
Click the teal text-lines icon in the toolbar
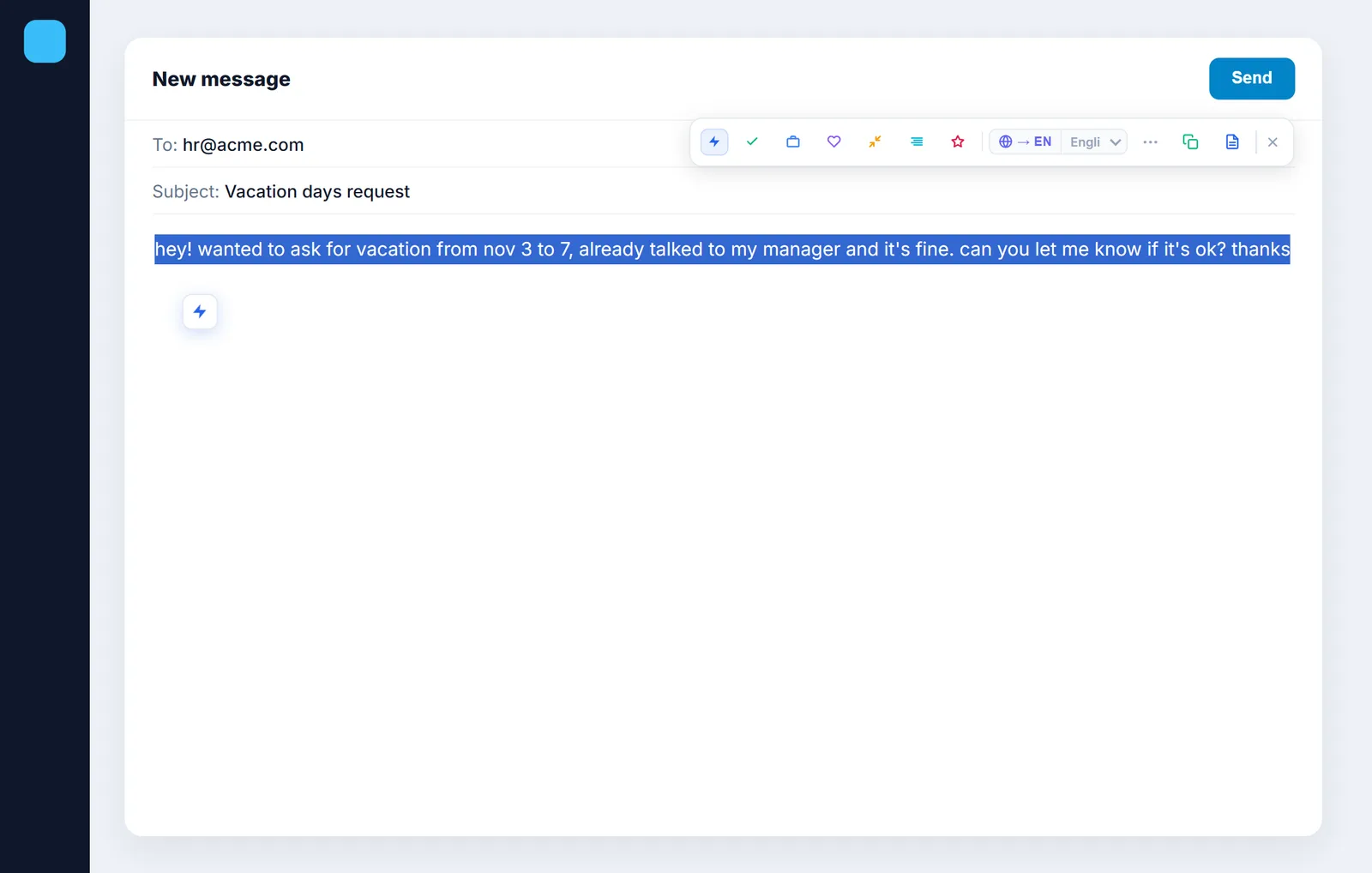(917, 141)
